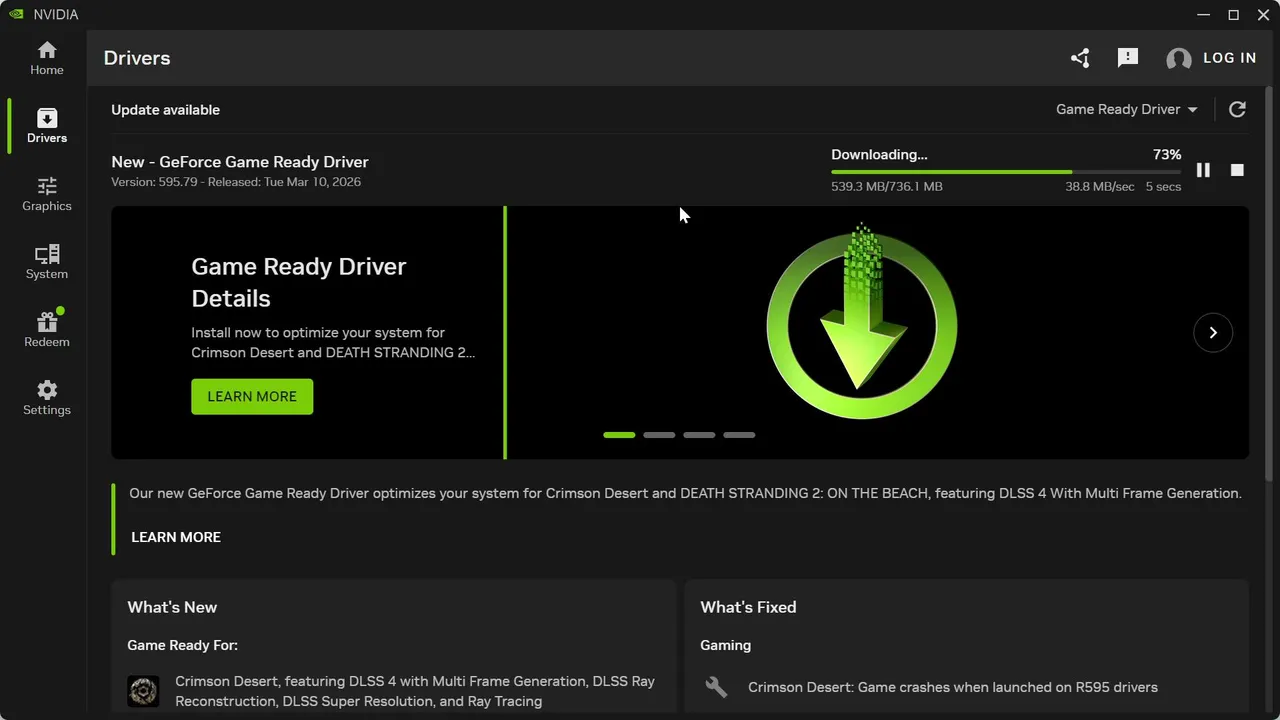Select the second carousel indicator

(x=659, y=435)
